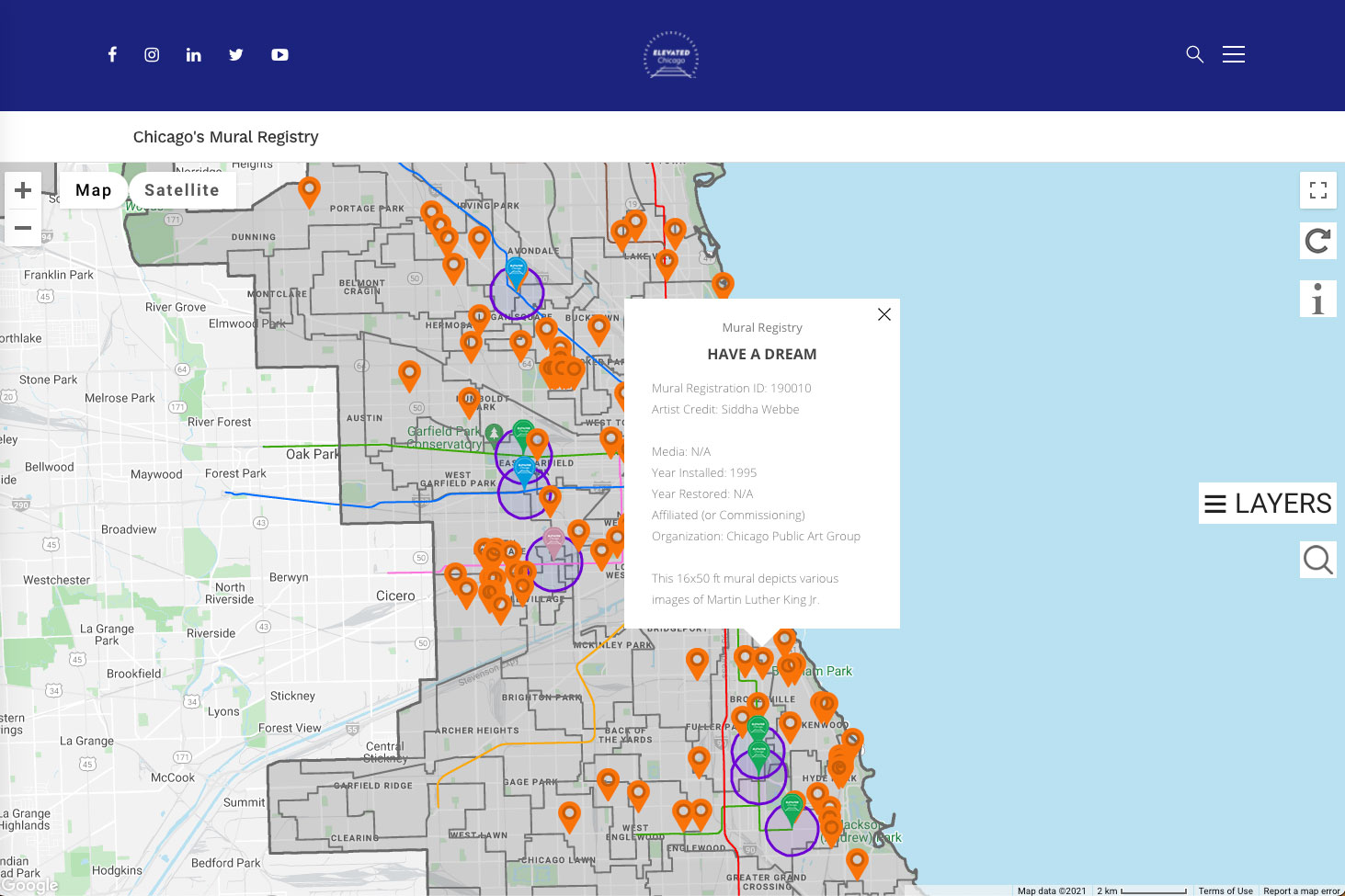Activate the map fullscreen icon
1345x896 pixels.
click(x=1317, y=190)
